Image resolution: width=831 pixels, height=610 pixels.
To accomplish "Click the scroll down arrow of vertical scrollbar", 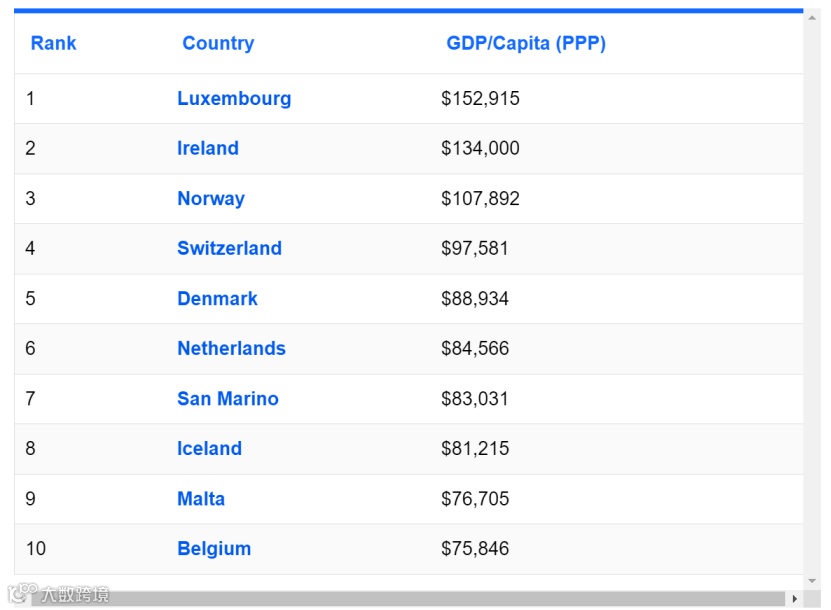I will [x=812, y=581].
